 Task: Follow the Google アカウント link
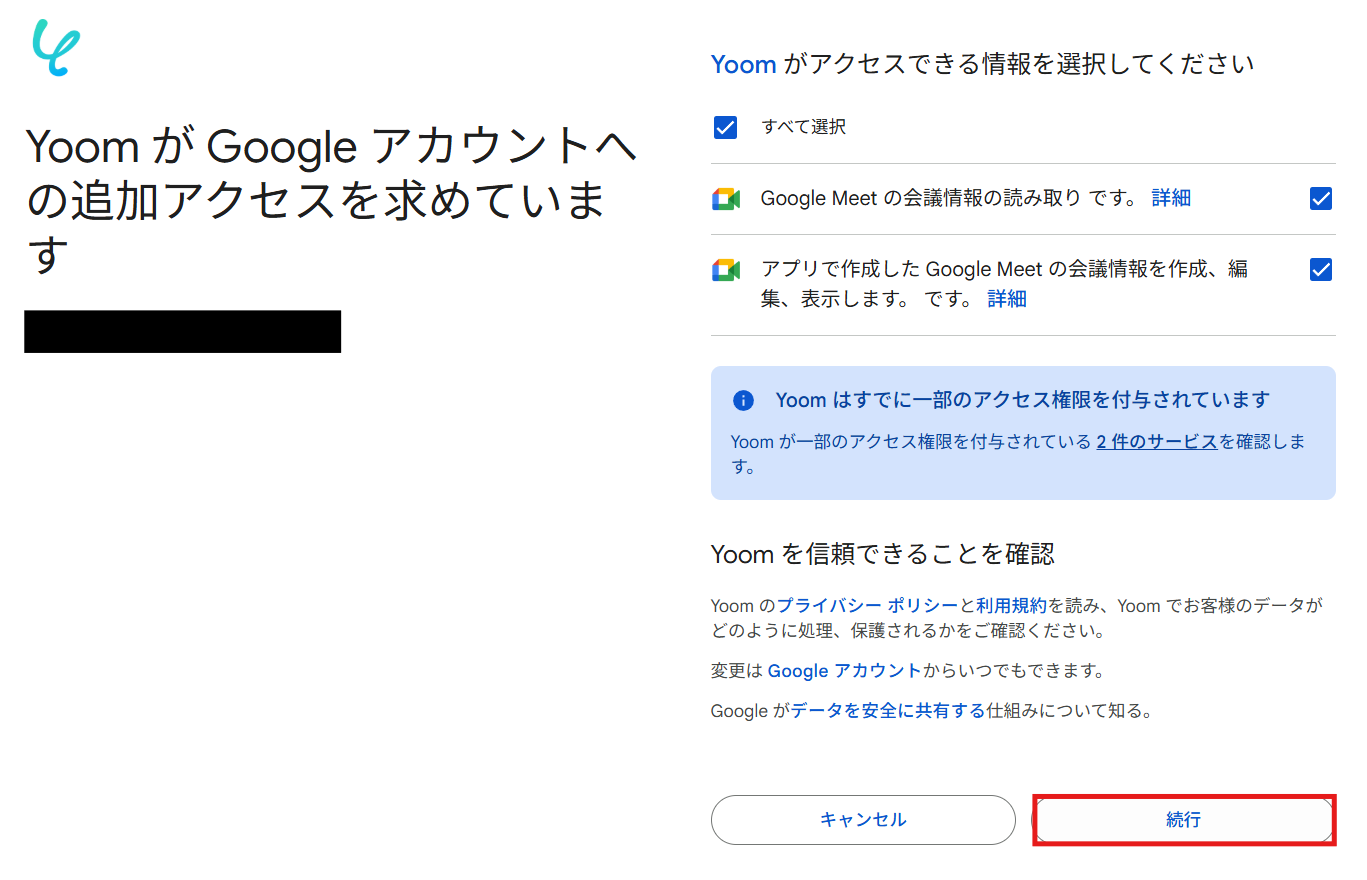coord(844,671)
